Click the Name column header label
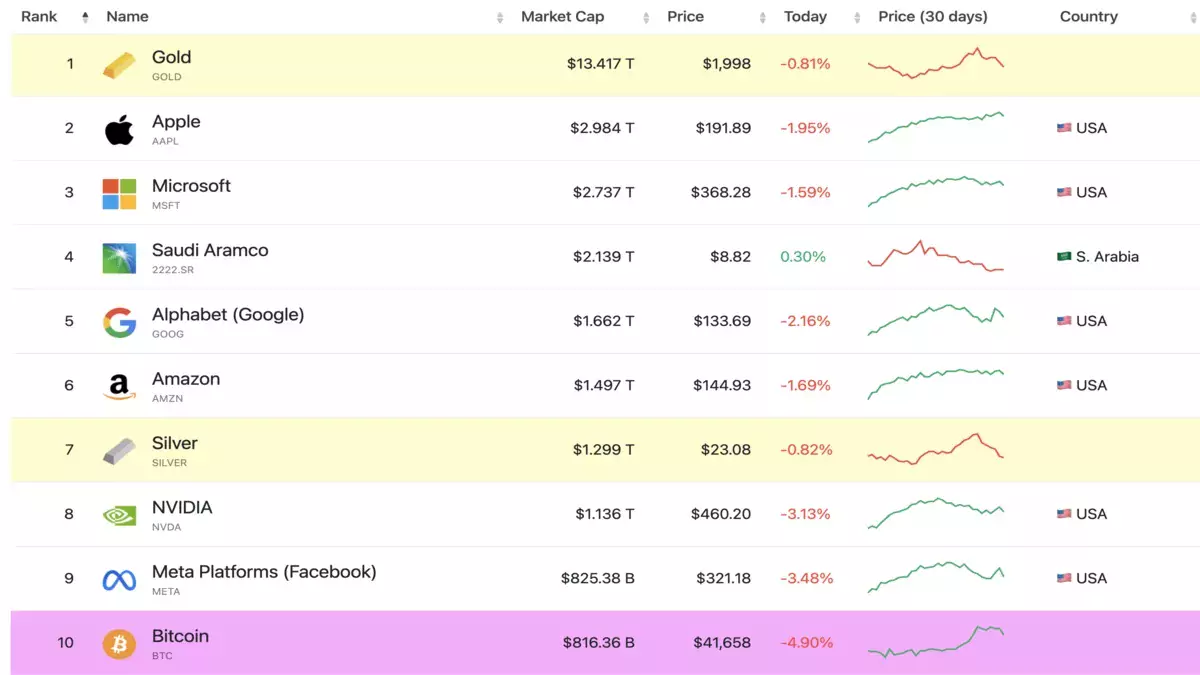This screenshot has height=675, width=1200. coord(127,17)
